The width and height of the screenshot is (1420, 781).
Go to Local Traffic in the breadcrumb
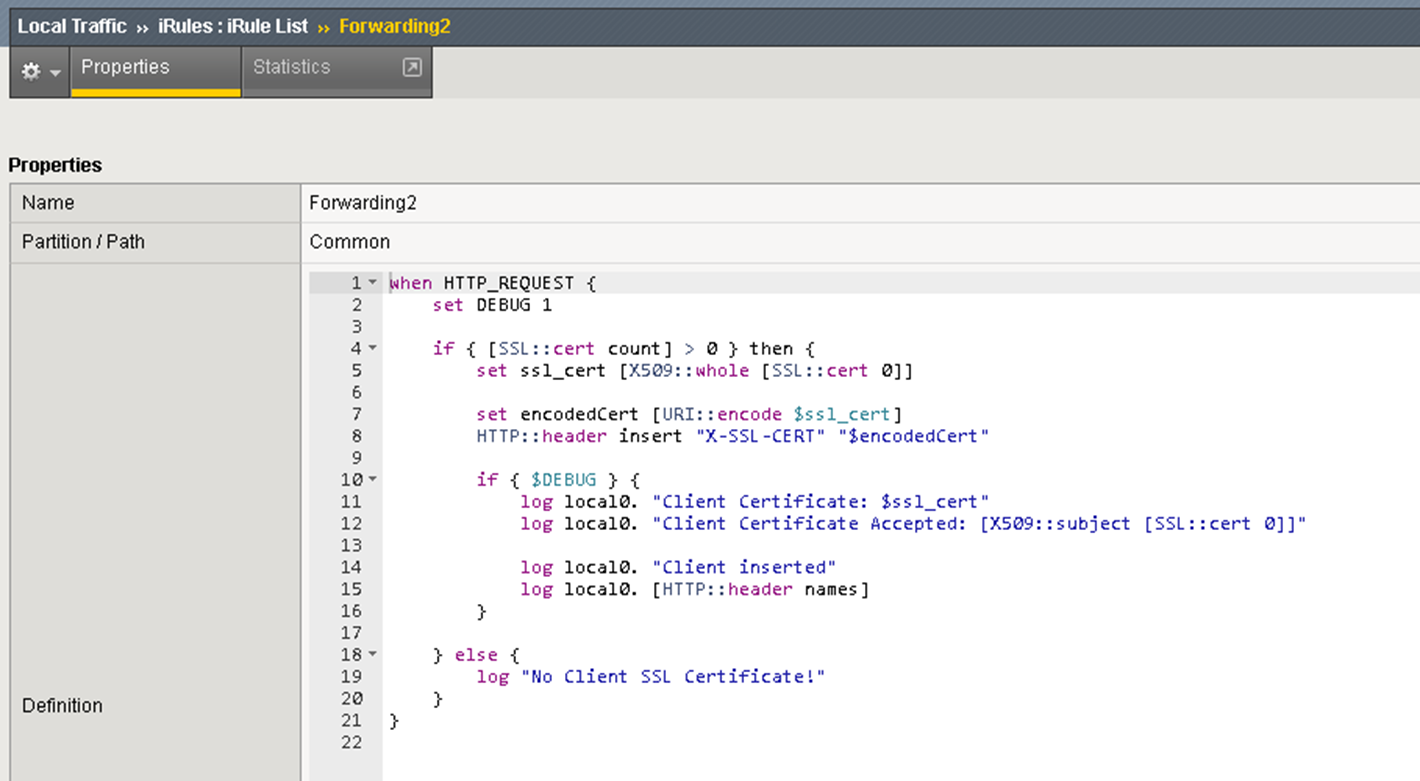pyautogui.click(x=72, y=26)
